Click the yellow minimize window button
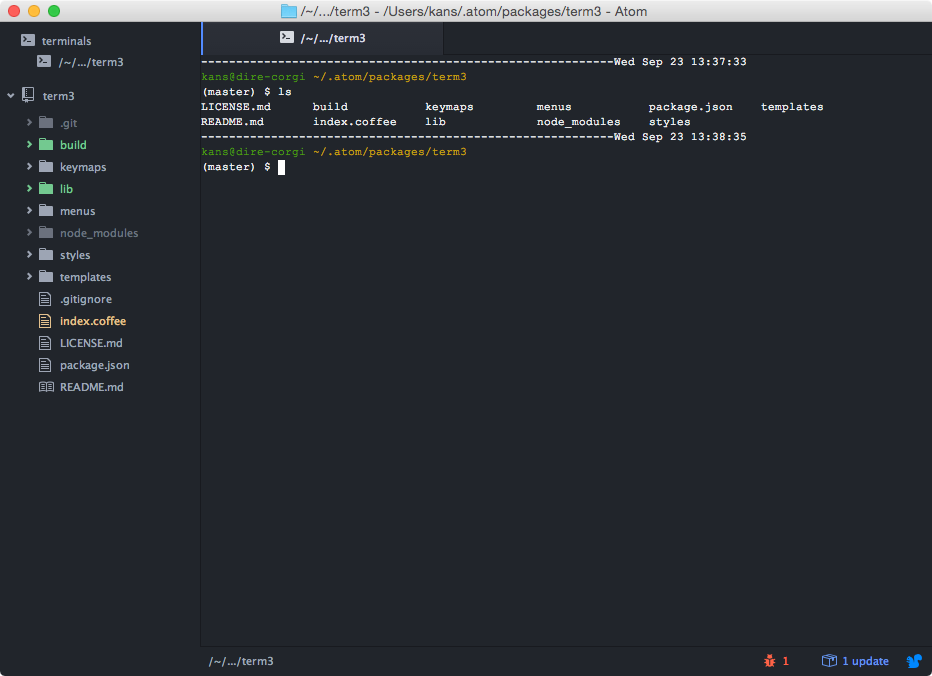This screenshot has width=932, height=676. 34,11
